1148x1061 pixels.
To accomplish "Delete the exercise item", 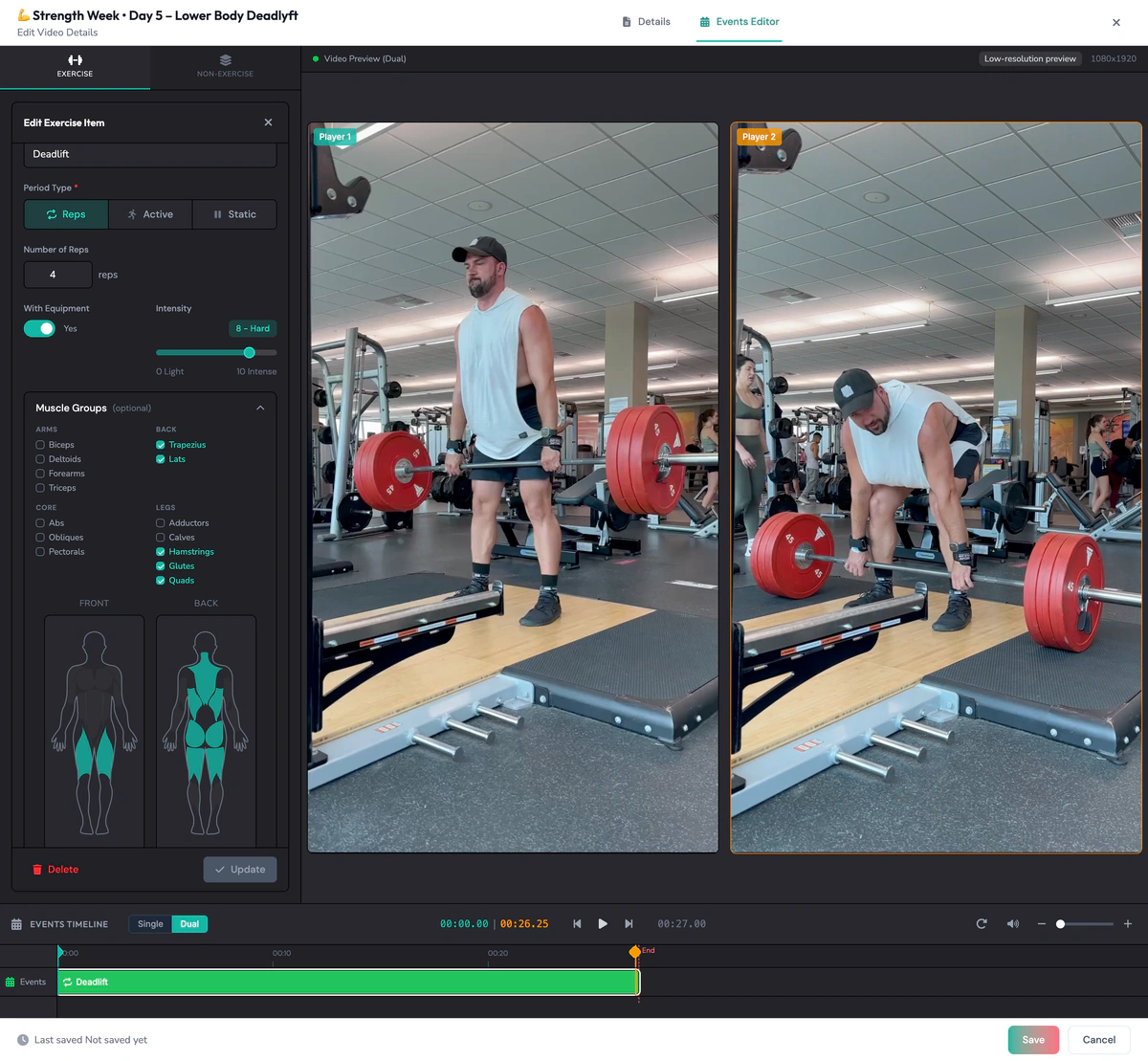I will 55,870.
